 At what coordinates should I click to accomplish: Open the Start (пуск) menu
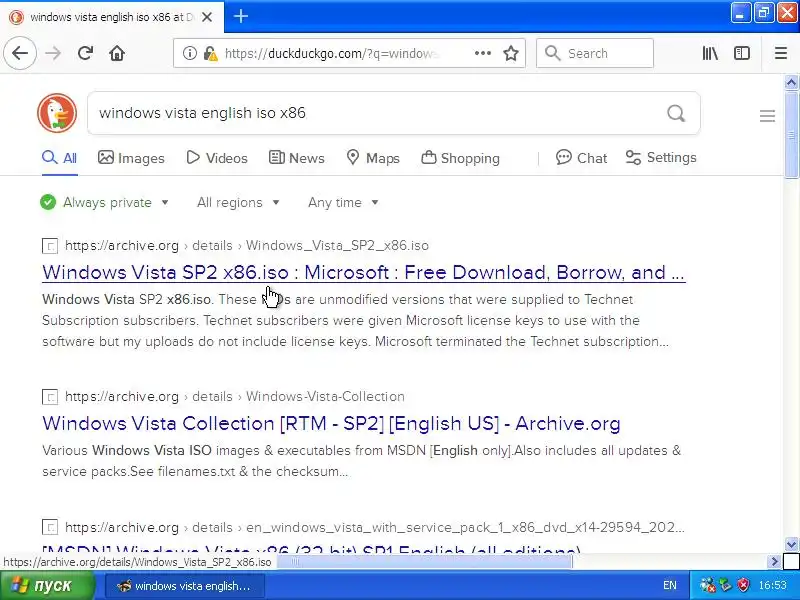(x=47, y=585)
